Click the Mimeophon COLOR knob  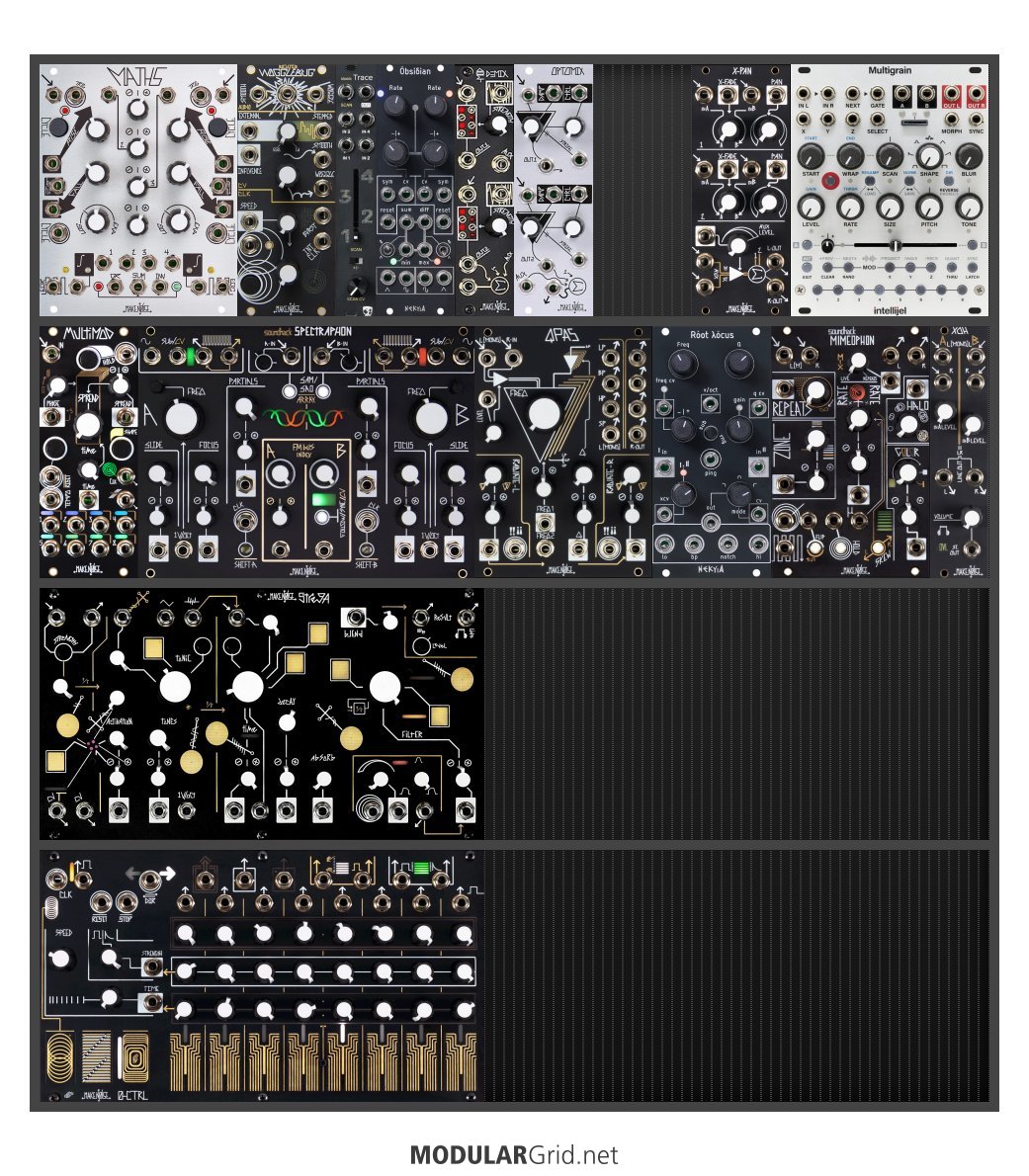[x=907, y=471]
